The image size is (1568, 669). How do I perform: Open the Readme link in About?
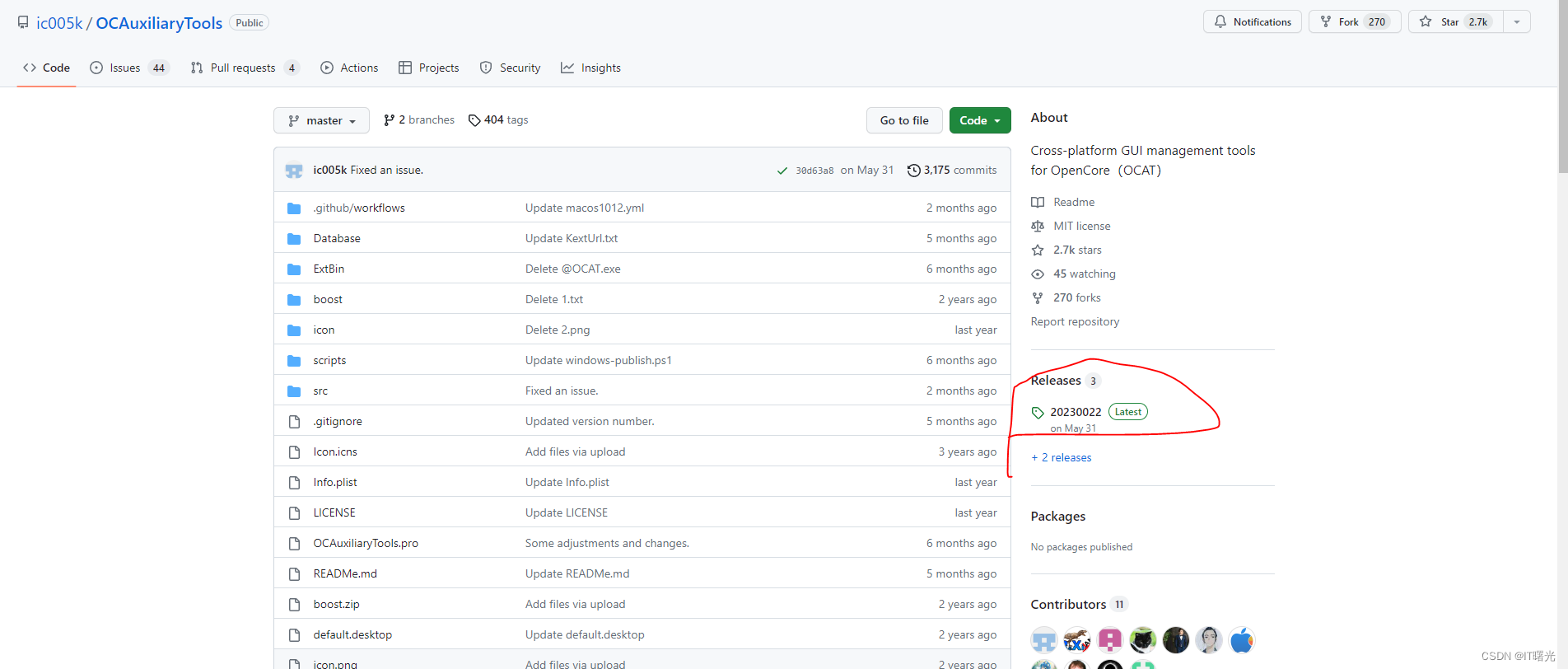click(x=1063, y=202)
